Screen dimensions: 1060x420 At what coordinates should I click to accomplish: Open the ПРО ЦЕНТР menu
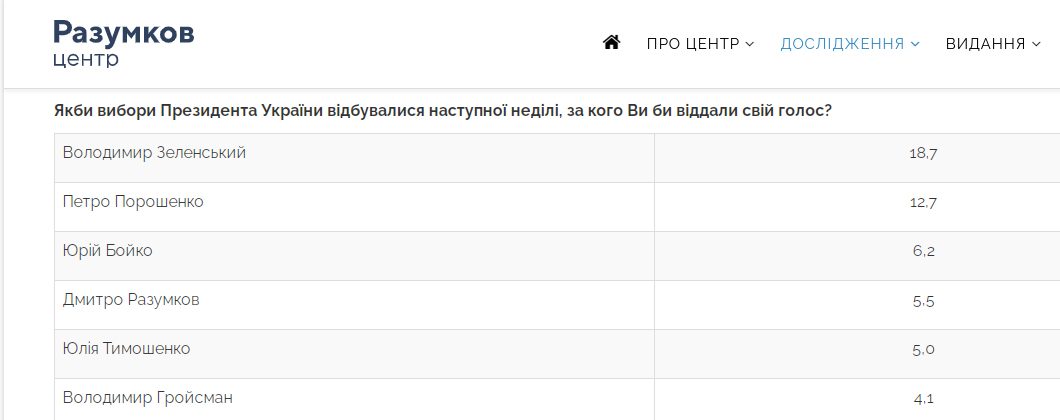point(700,44)
